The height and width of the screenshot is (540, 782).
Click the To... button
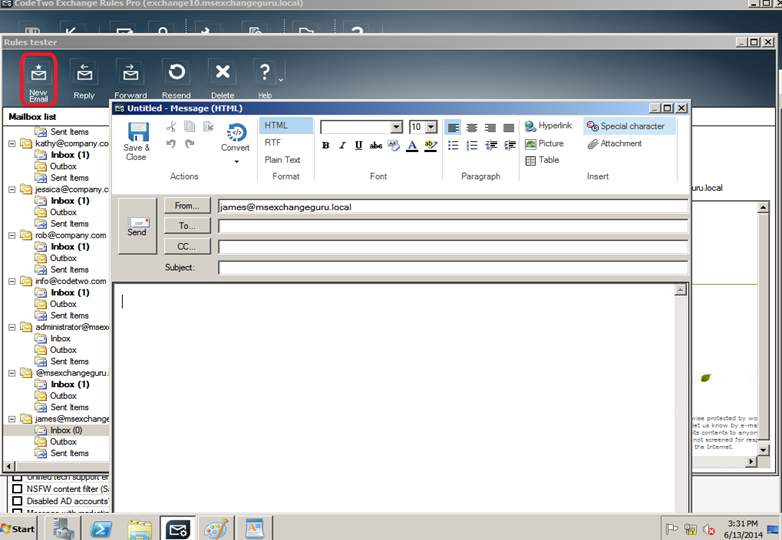(187, 226)
